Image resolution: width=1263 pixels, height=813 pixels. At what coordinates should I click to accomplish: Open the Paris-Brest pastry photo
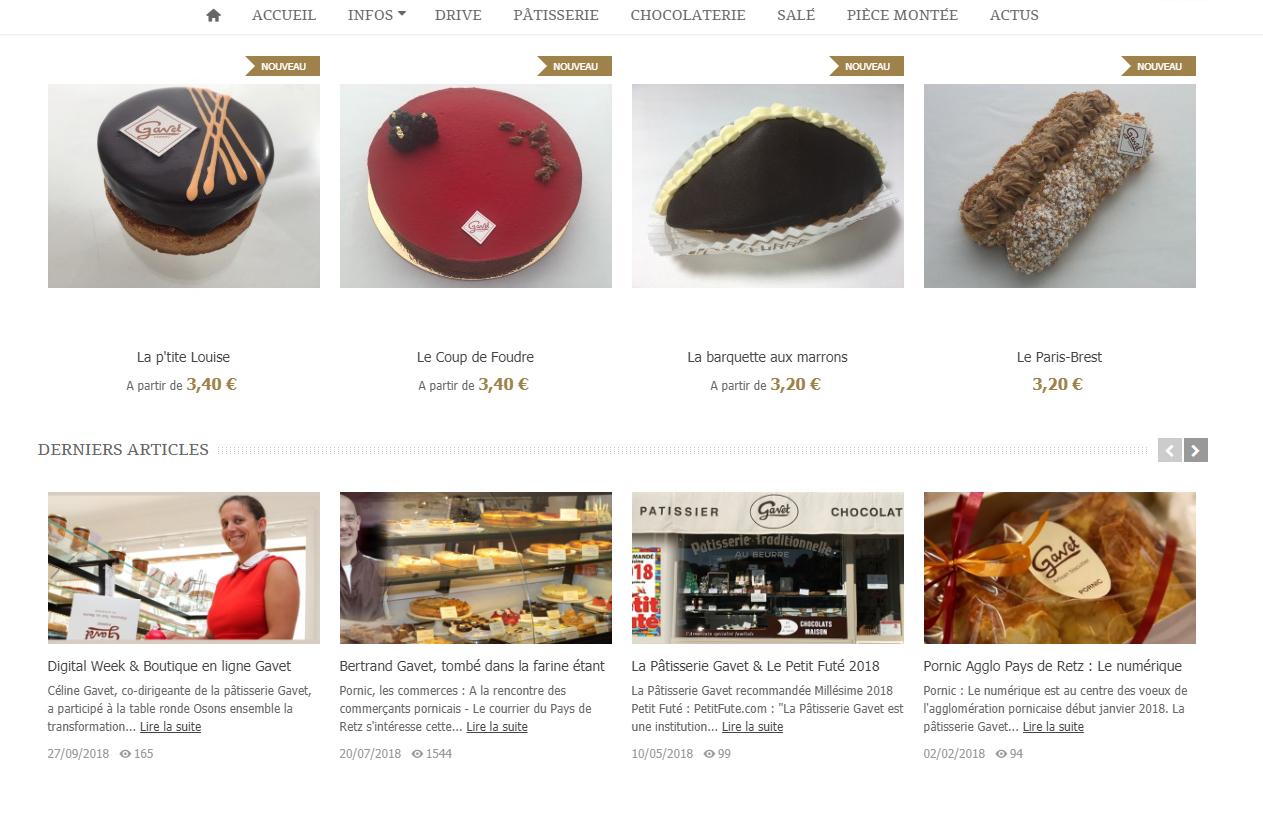(x=1060, y=186)
